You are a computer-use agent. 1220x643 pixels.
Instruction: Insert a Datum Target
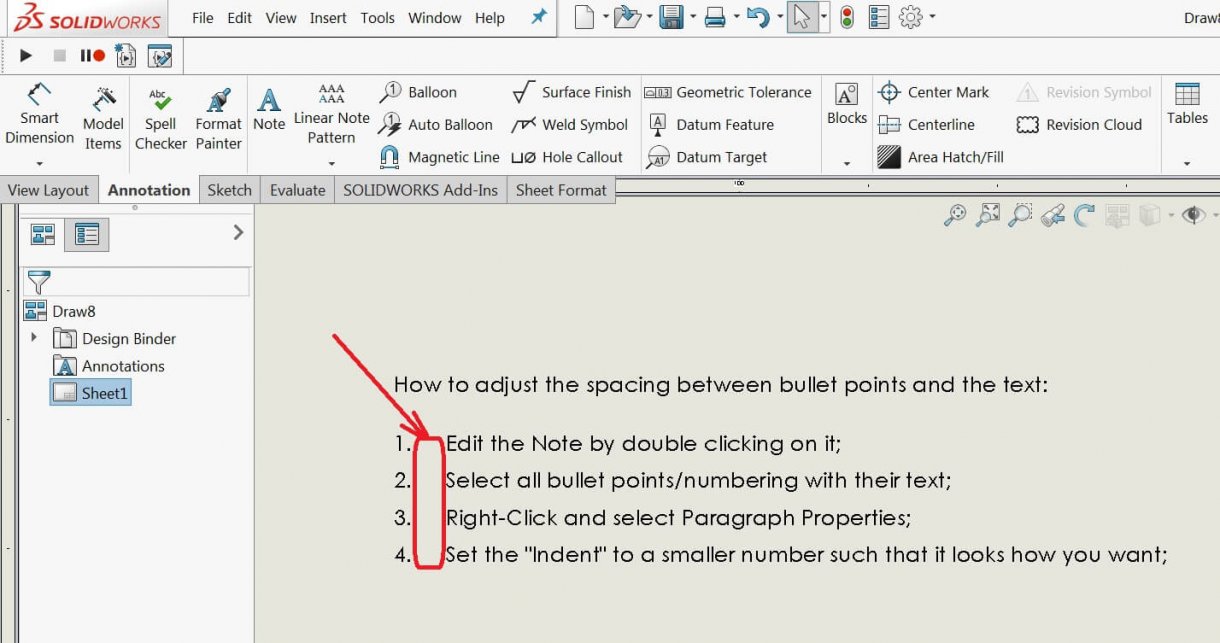[707, 157]
